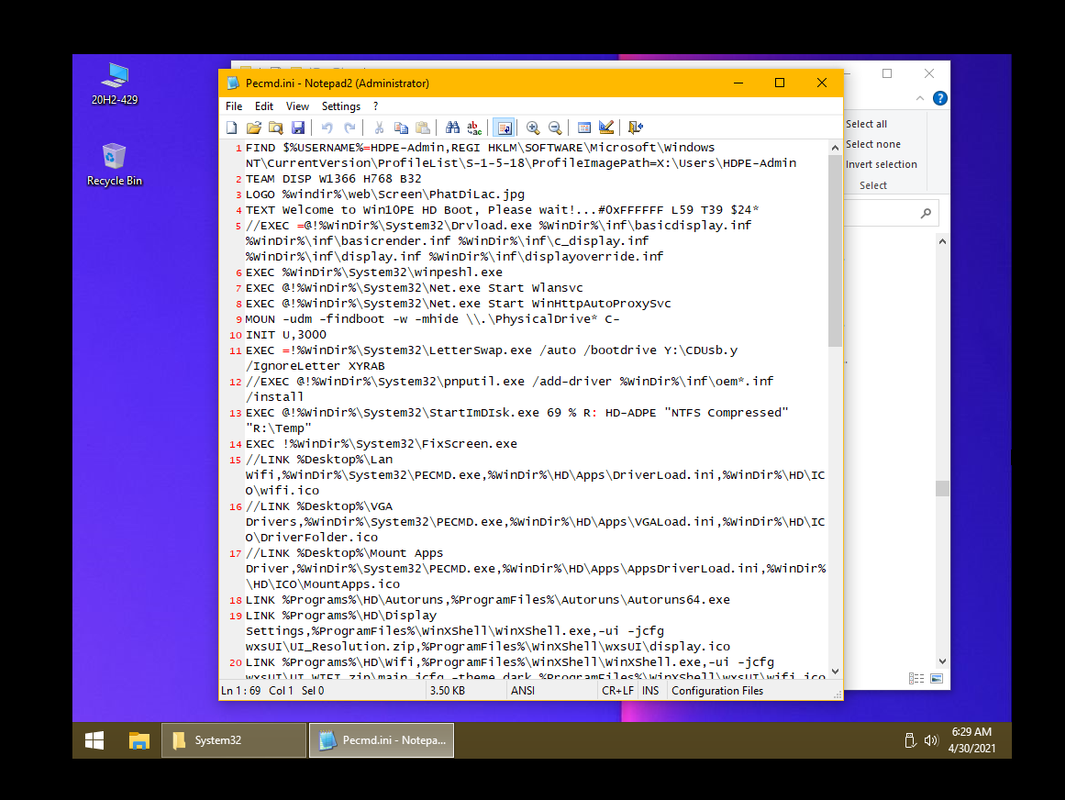The width and height of the screenshot is (1065, 800).
Task: Click the blue Help icon in Explorer
Action: coord(940,98)
